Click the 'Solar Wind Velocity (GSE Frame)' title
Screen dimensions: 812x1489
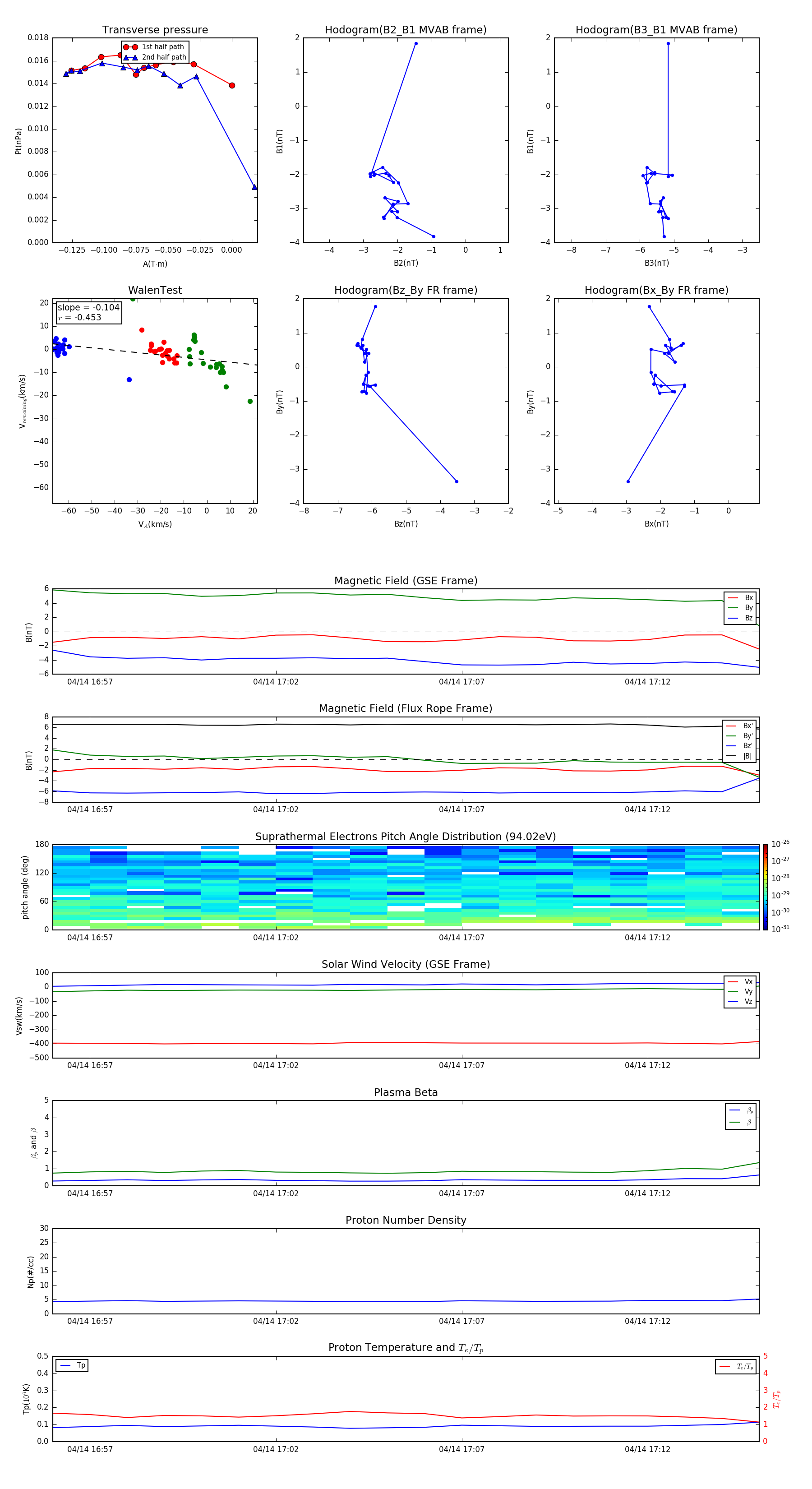pyautogui.click(x=406, y=965)
